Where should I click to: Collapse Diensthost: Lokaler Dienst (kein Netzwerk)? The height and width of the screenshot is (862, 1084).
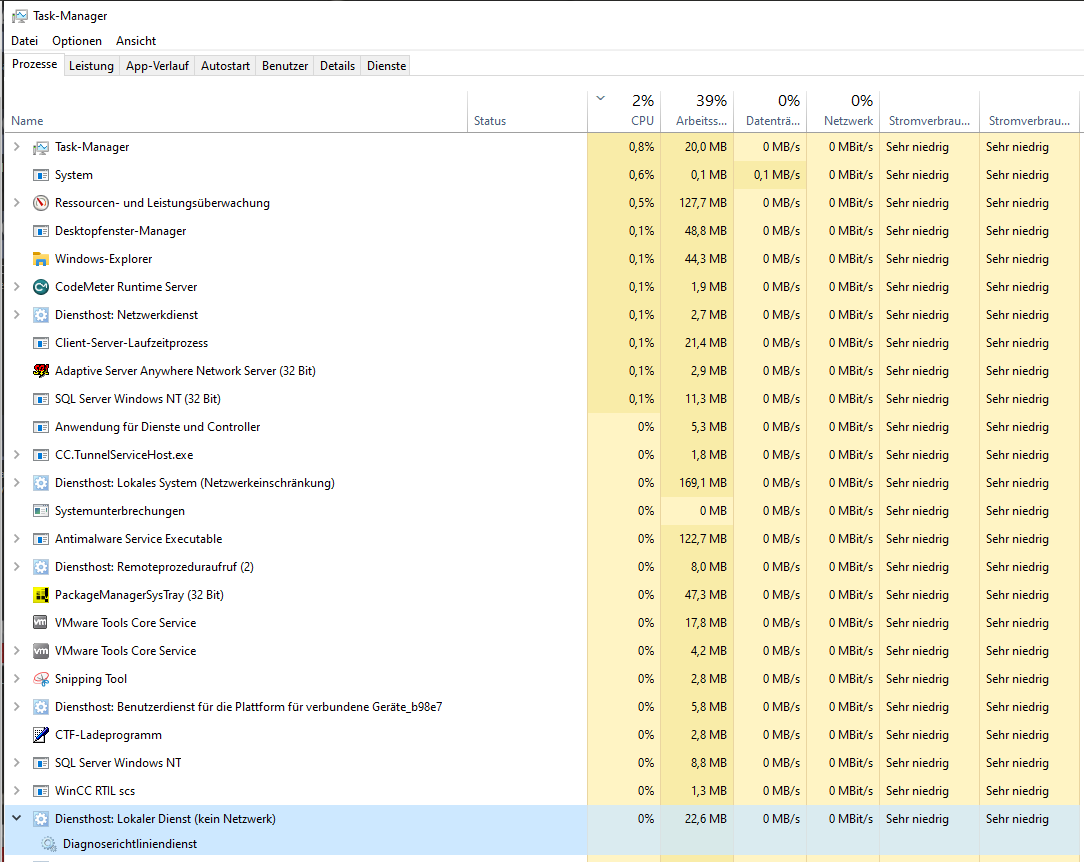[17, 818]
